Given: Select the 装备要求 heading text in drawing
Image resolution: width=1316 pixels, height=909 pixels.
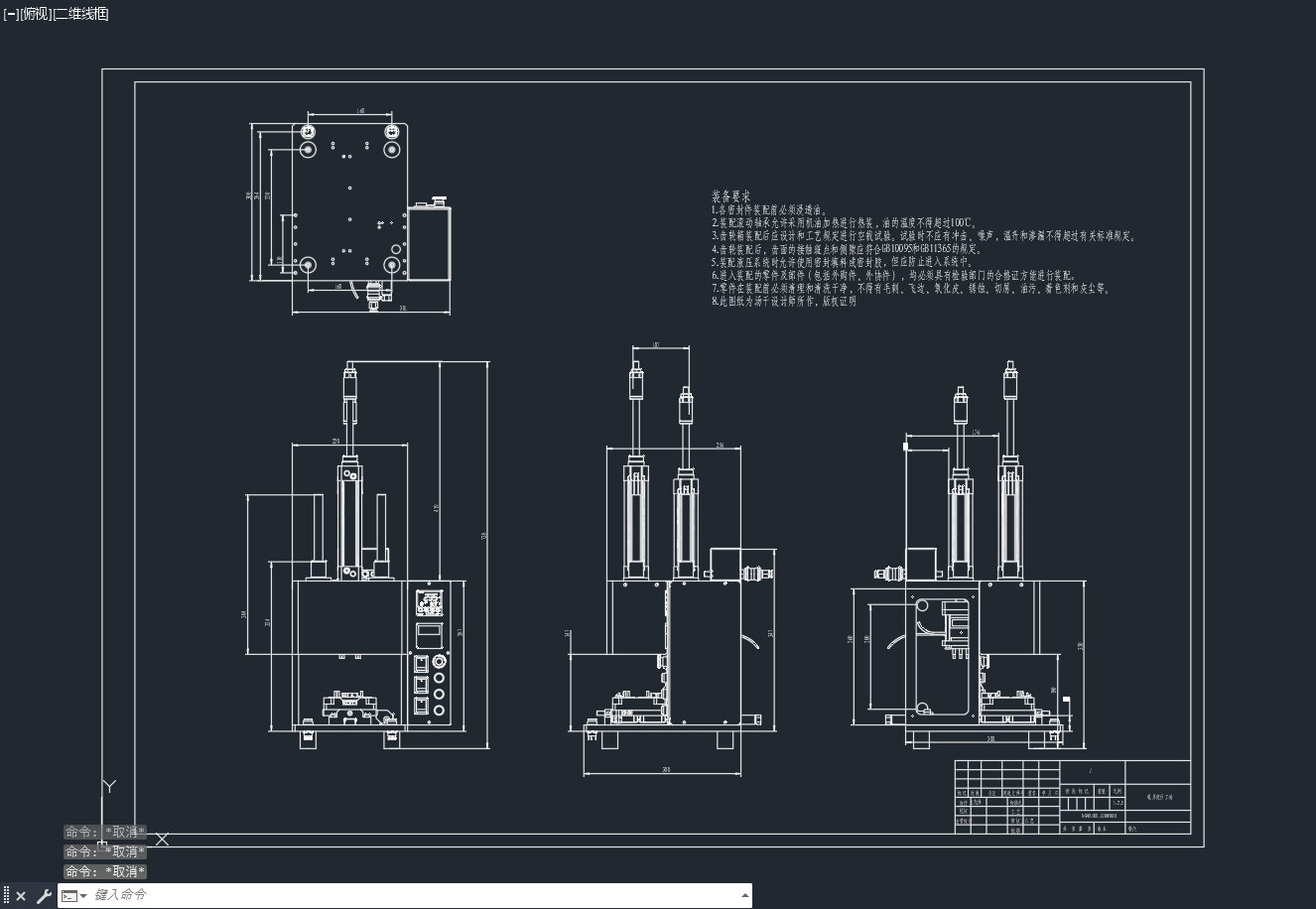Looking at the screenshot, I should [730, 197].
